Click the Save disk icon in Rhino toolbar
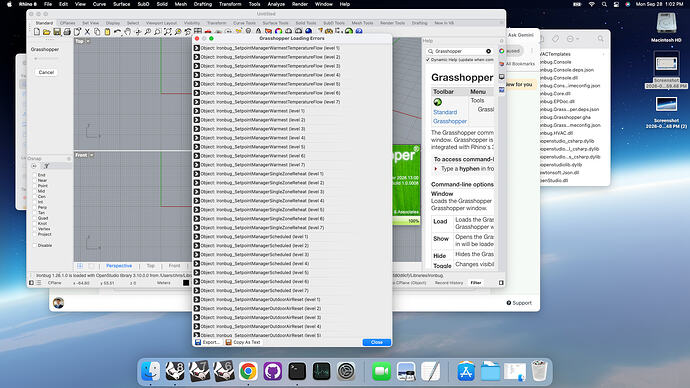Image resolution: width=690 pixels, height=388 pixels. click(57, 32)
